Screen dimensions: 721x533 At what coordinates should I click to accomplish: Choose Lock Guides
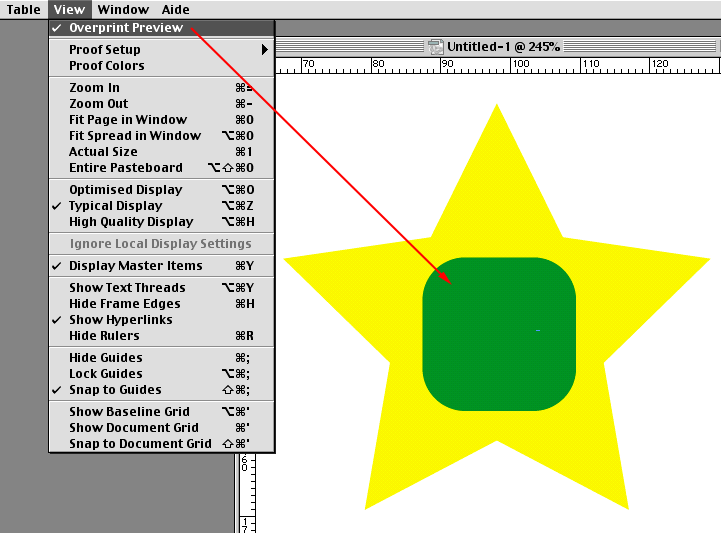pos(162,373)
